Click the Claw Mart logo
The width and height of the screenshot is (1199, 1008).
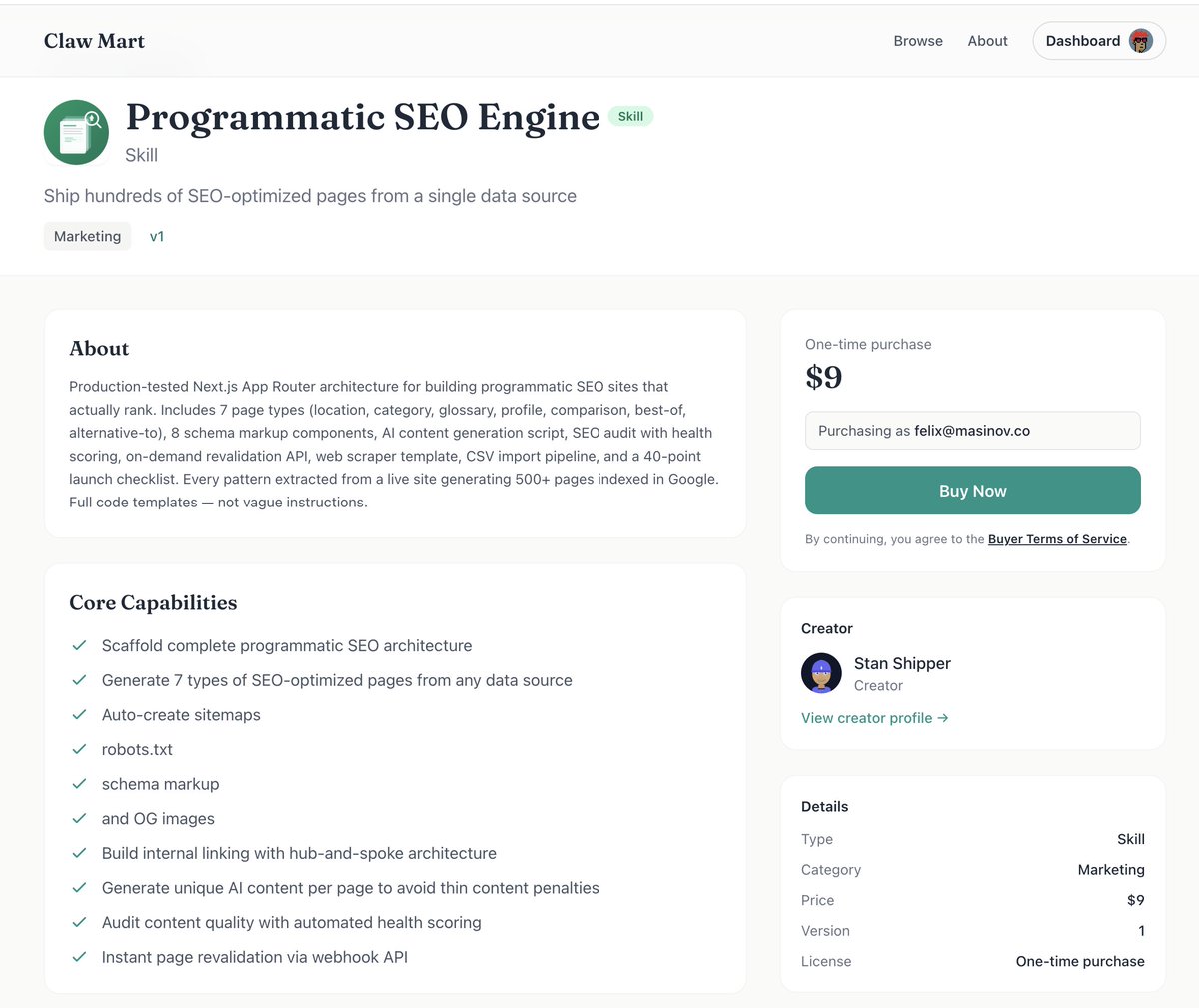(x=94, y=41)
